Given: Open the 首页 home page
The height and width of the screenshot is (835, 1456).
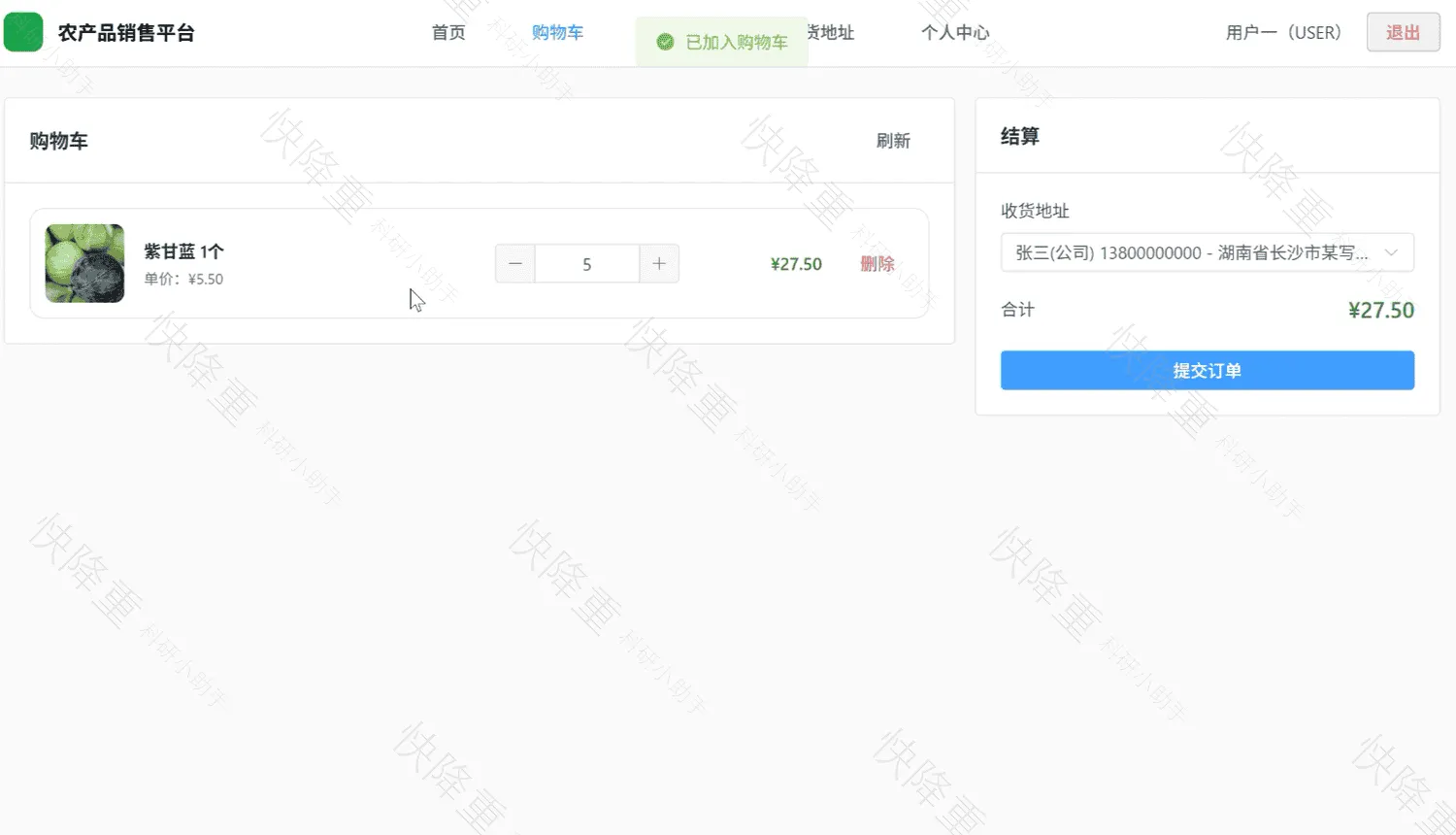Looking at the screenshot, I should [448, 33].
